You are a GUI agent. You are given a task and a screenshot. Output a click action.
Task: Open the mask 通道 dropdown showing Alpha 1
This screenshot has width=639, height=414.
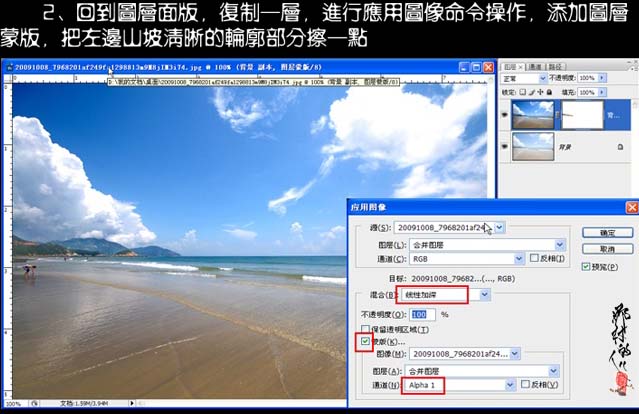pyautogui.click(x=510, y=384)
